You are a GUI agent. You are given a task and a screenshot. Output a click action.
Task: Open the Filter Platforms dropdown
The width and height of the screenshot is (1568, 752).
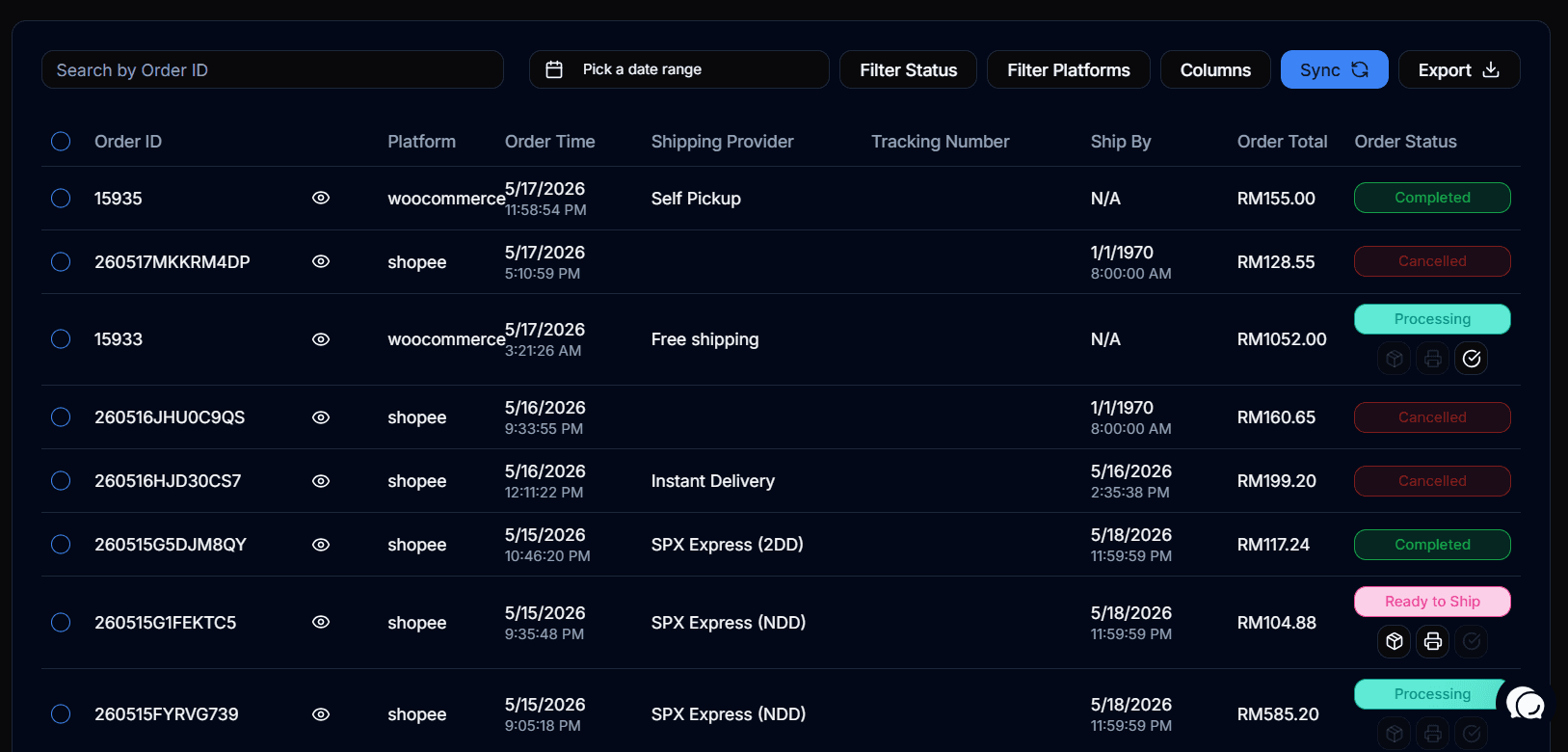(1068, 69)
